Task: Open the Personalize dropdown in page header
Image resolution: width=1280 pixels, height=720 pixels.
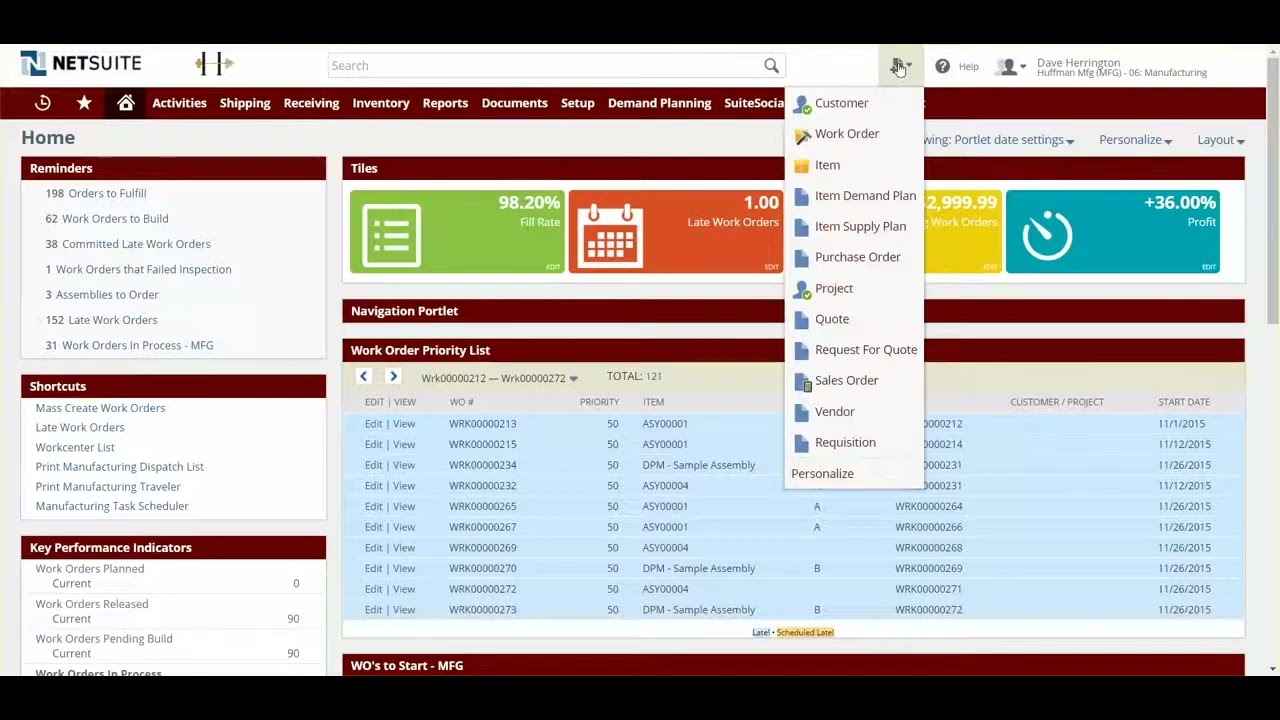Action: click(1135, 140)
